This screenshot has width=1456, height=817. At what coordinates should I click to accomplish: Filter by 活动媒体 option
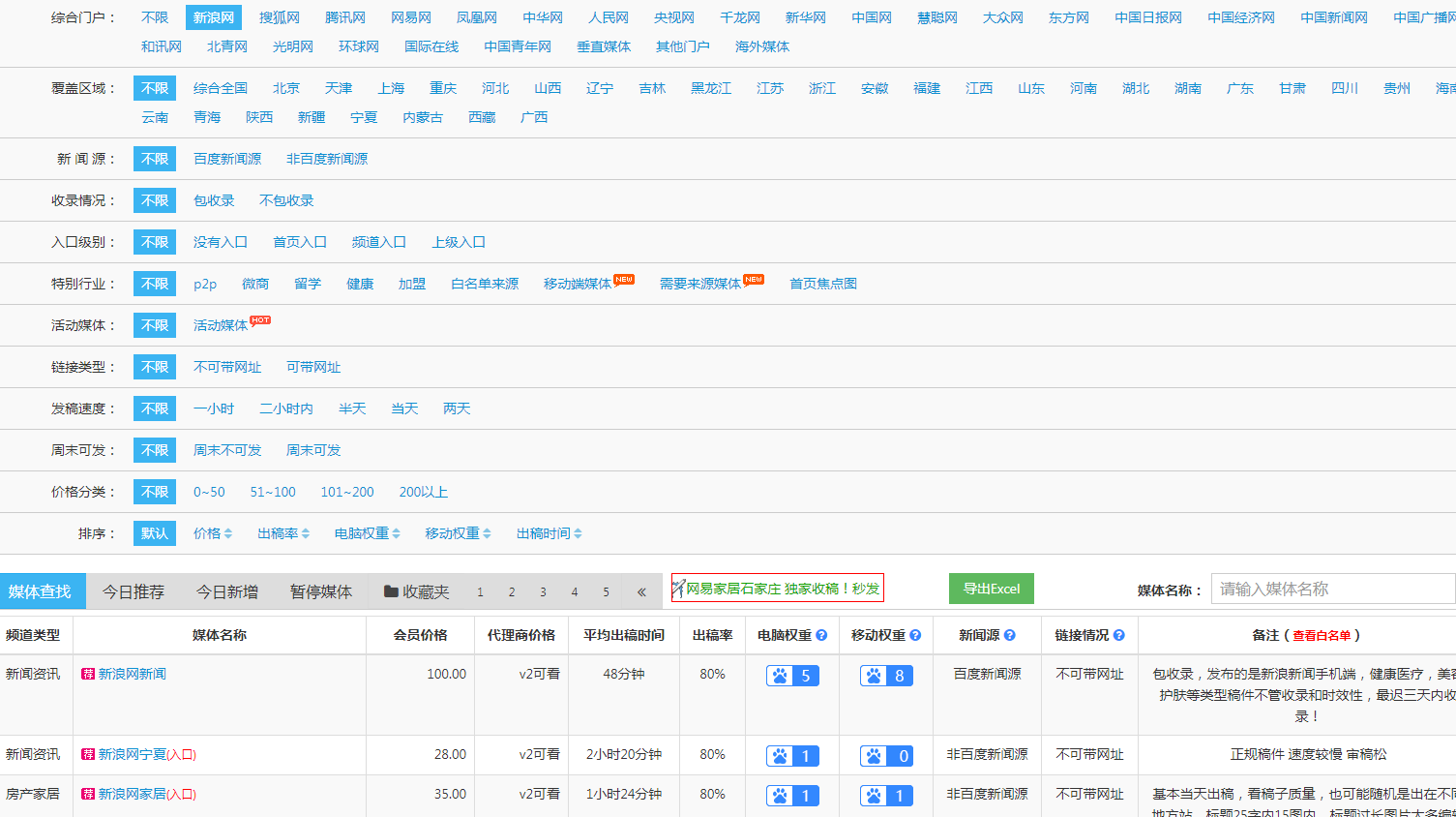click(x=221, y=325)
